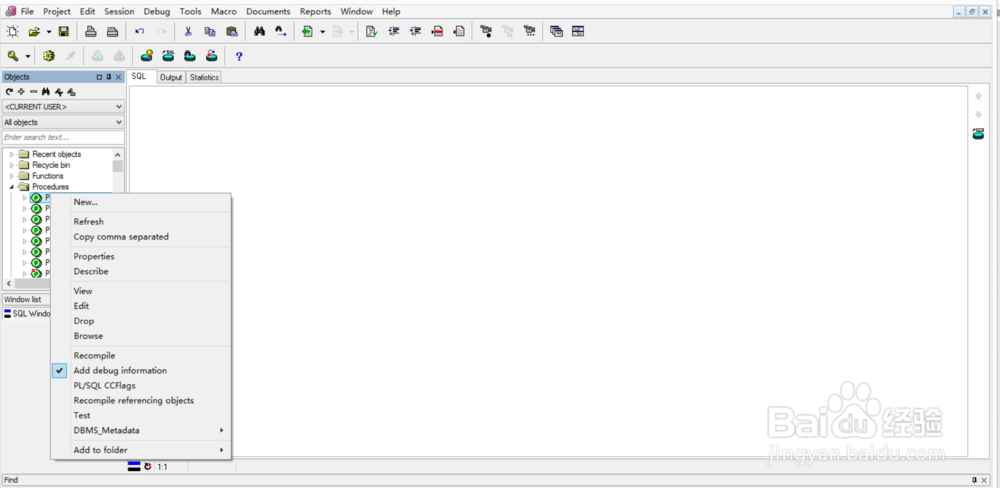Open the dropdown next to green back arrow
The height and width of the screenshot is (488, 1000).
[x=323, y=31]
